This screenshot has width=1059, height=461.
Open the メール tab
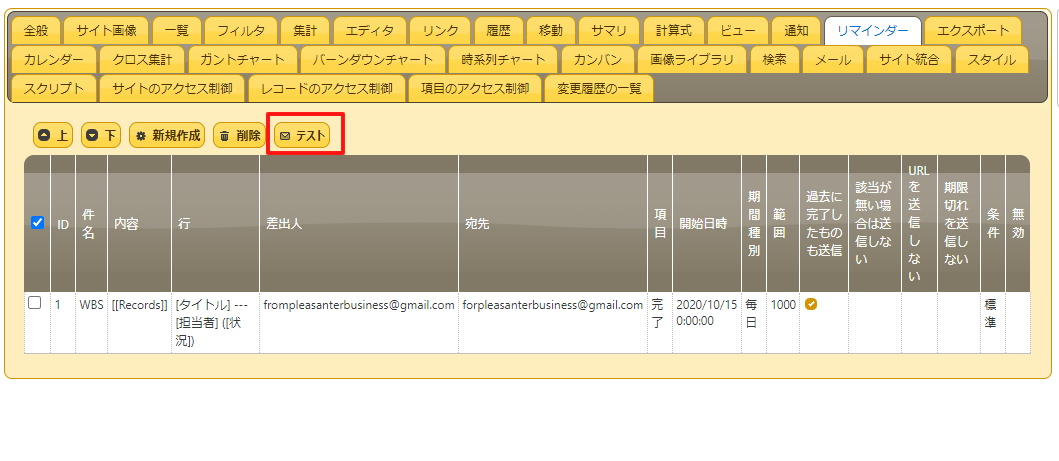tap(832, 59)
